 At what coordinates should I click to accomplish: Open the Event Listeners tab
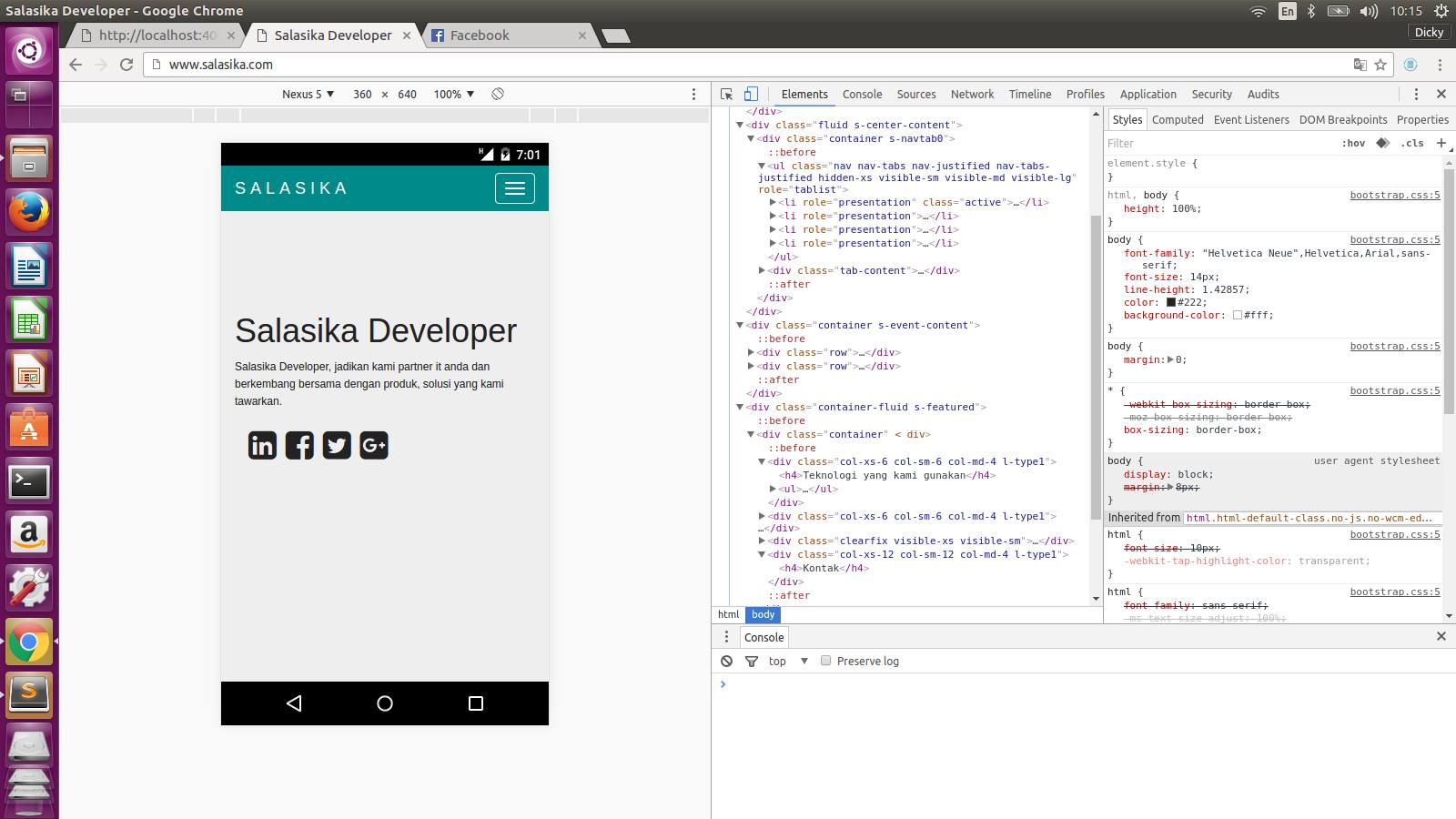pos(1251,119)
